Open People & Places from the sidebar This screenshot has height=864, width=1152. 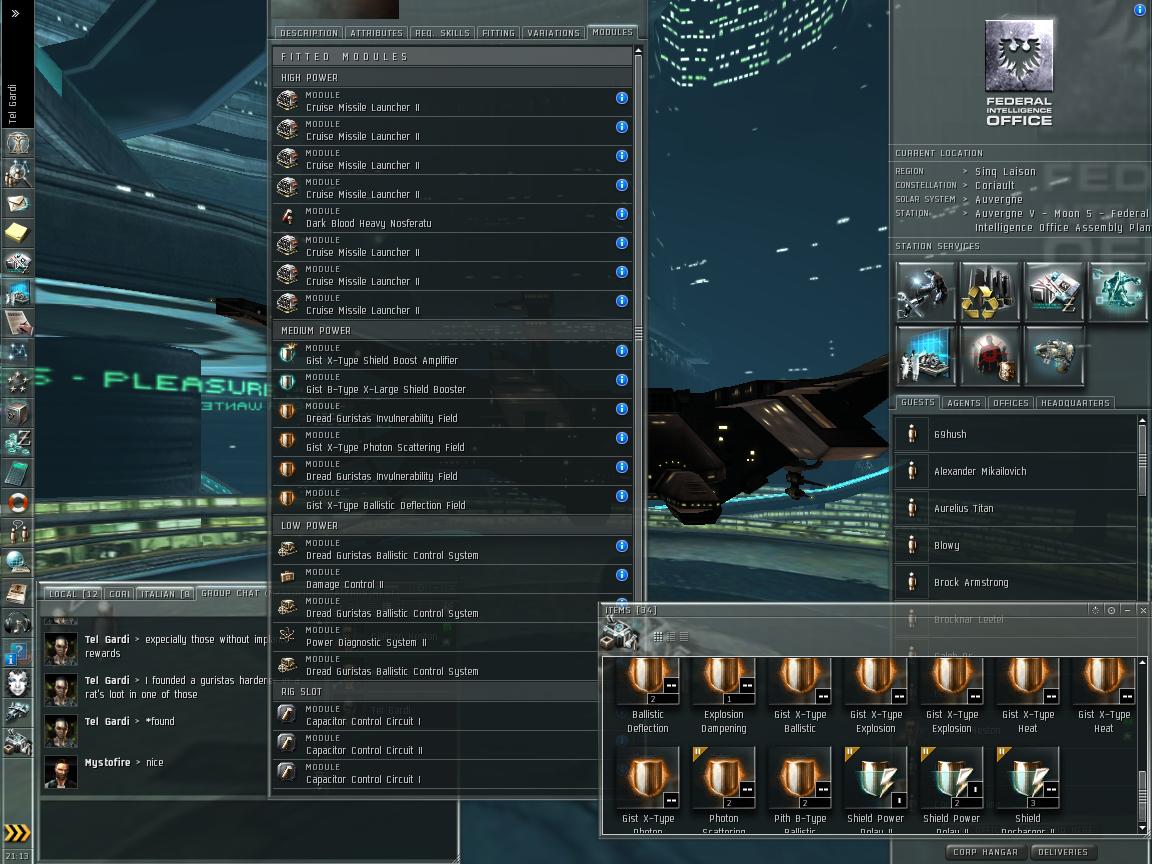(x=18, y=173)
